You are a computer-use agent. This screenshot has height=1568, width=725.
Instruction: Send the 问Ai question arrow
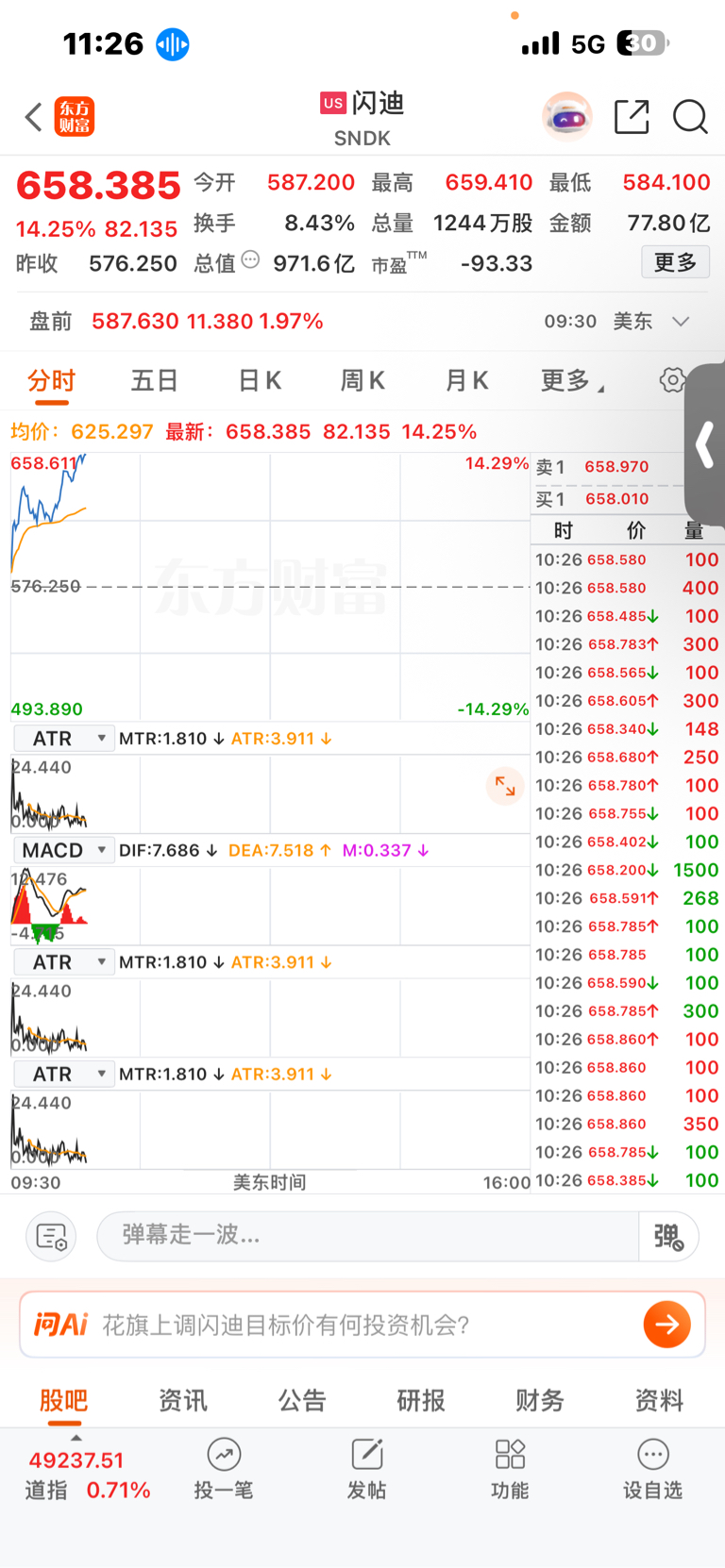pos(666,1325)
